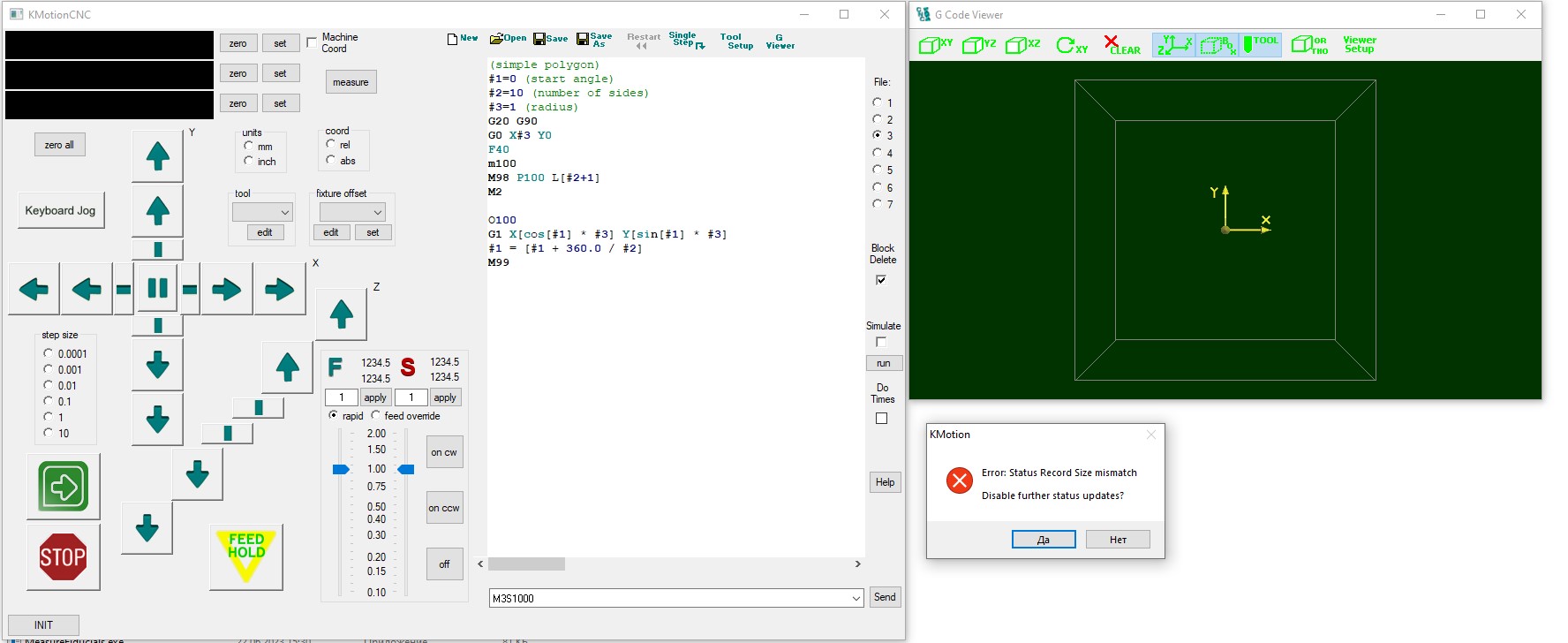Image resolution: width=1568 pixels, height=643 pixels.
Task: Click the Save file toolbar icon
Action: pyautogui.click(x=550, y=39)
